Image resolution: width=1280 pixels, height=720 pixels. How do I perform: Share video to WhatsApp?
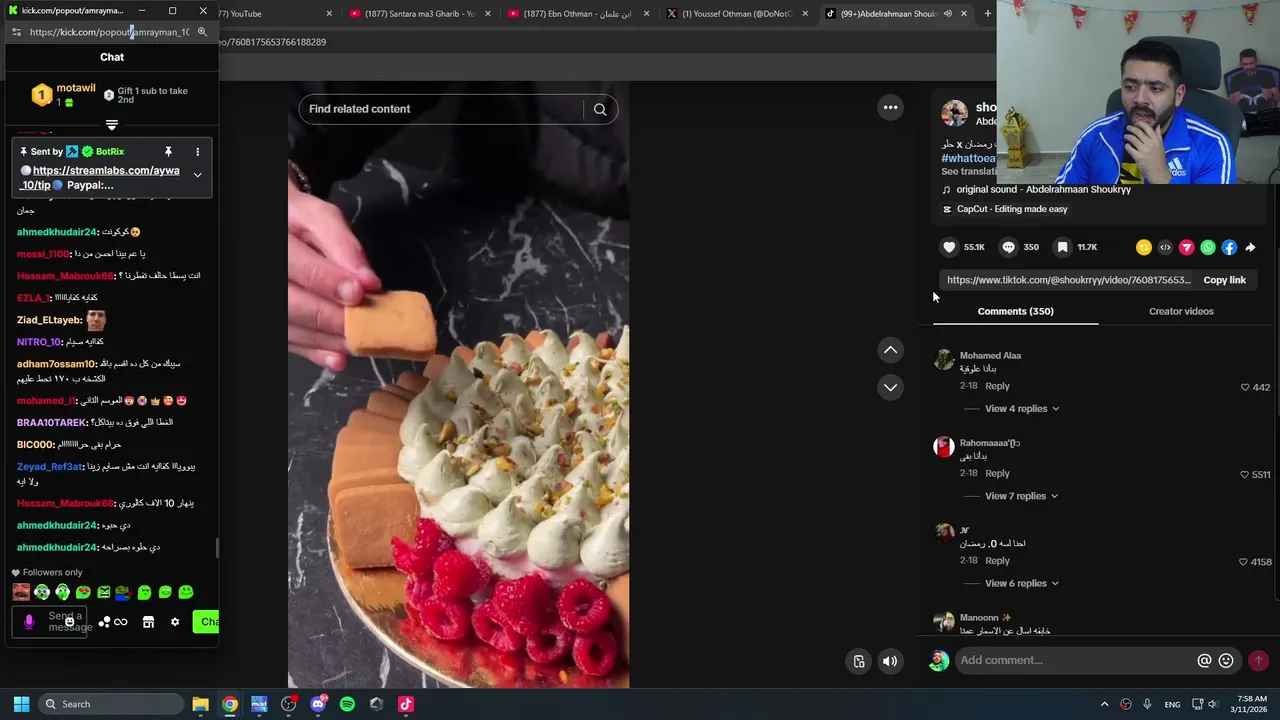click(1208, 247)
